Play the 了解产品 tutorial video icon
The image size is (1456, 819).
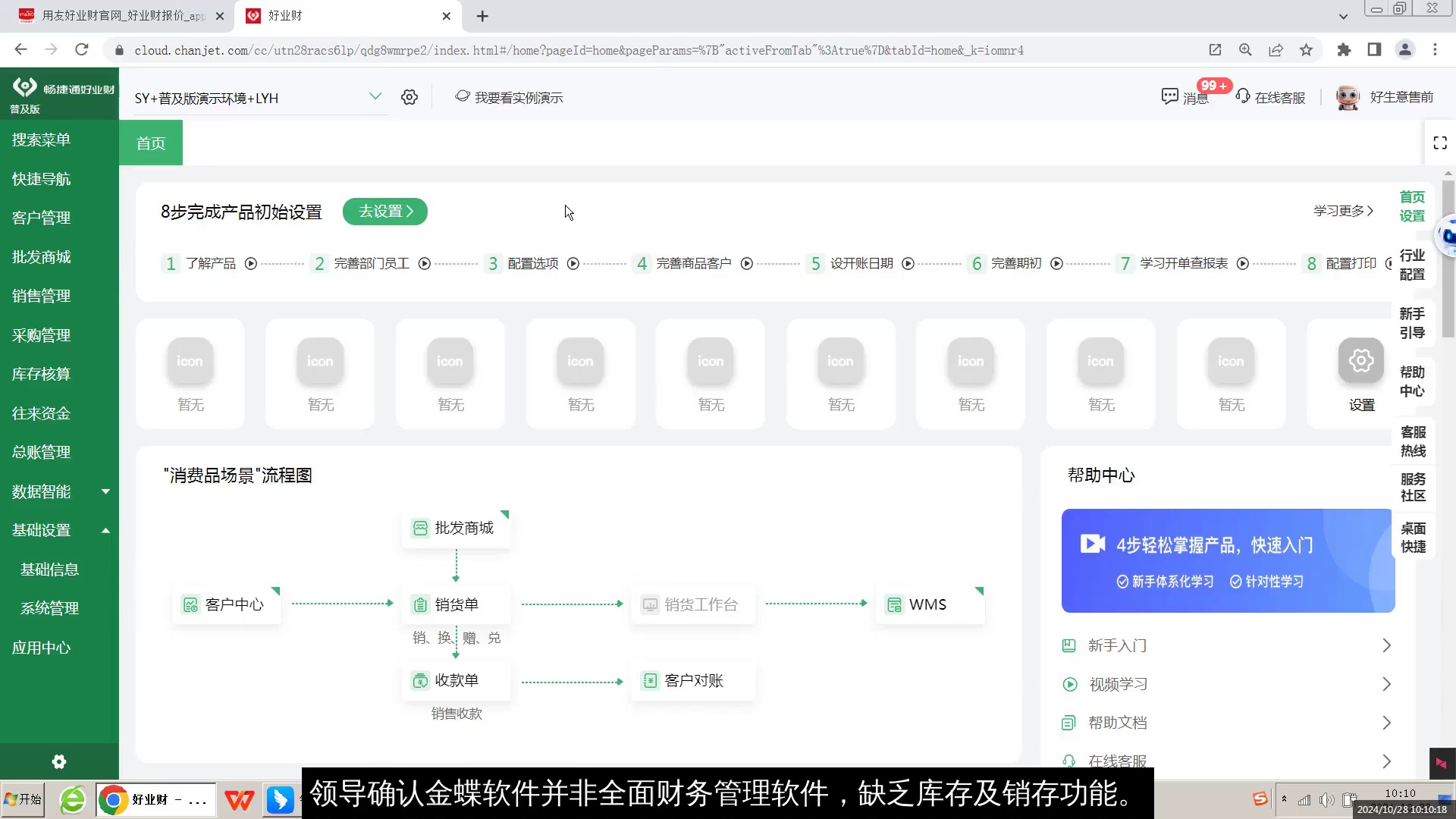click(250, 263)
